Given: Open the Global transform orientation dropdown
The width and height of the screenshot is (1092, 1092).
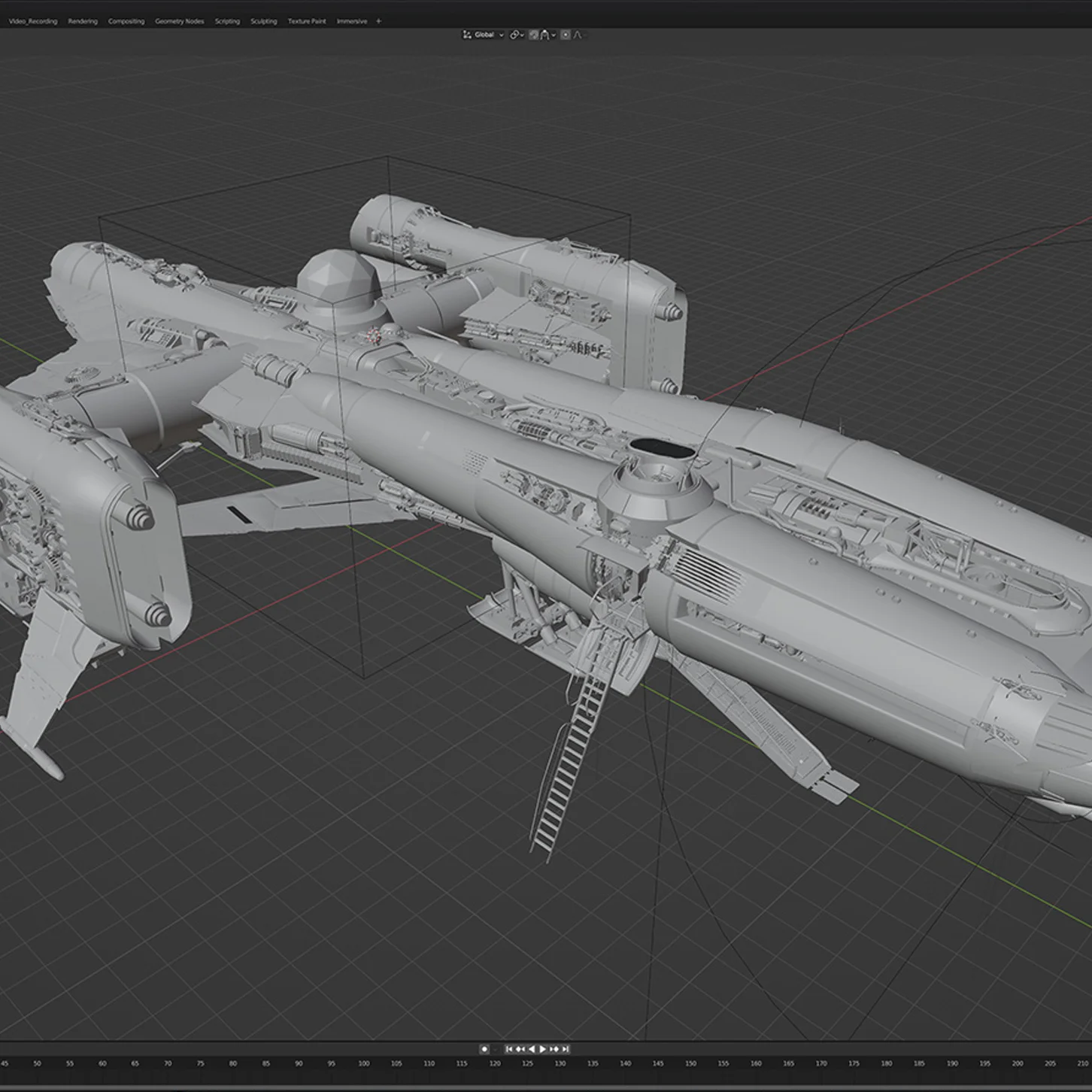Looking at the screenshot, I should tap(487, 35).
